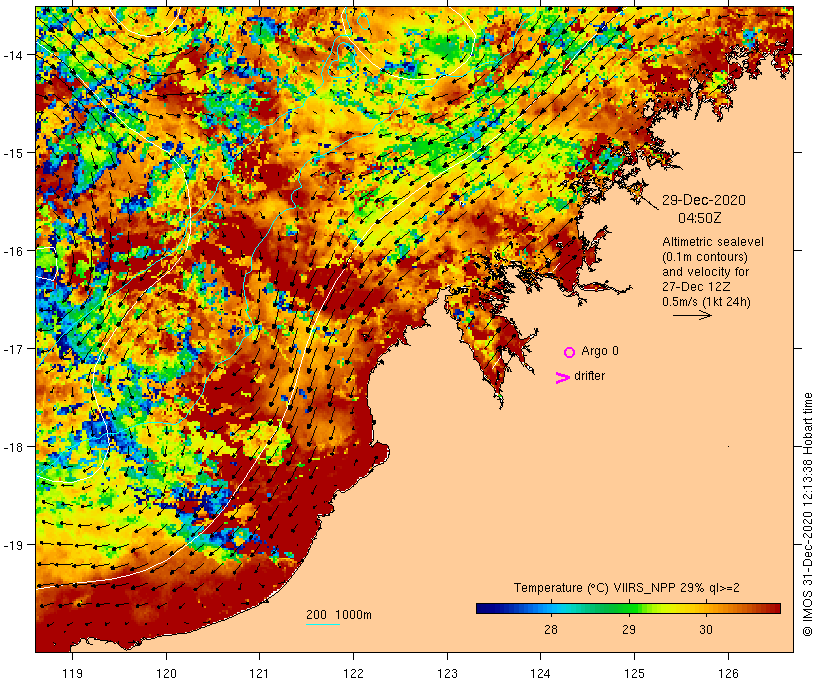Click latitude axis label -15
Screen dimensions: 820x680
pos(12,153)
